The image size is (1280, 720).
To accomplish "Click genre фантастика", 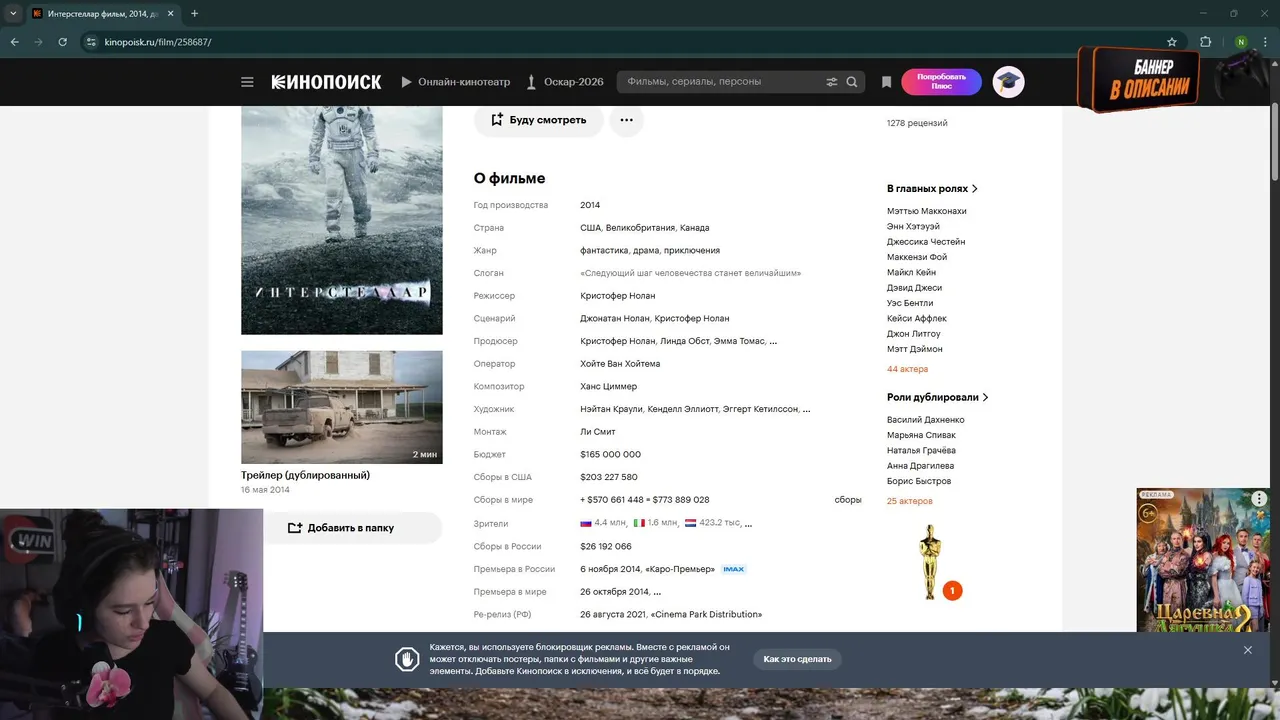I will [x=604, y=250].
